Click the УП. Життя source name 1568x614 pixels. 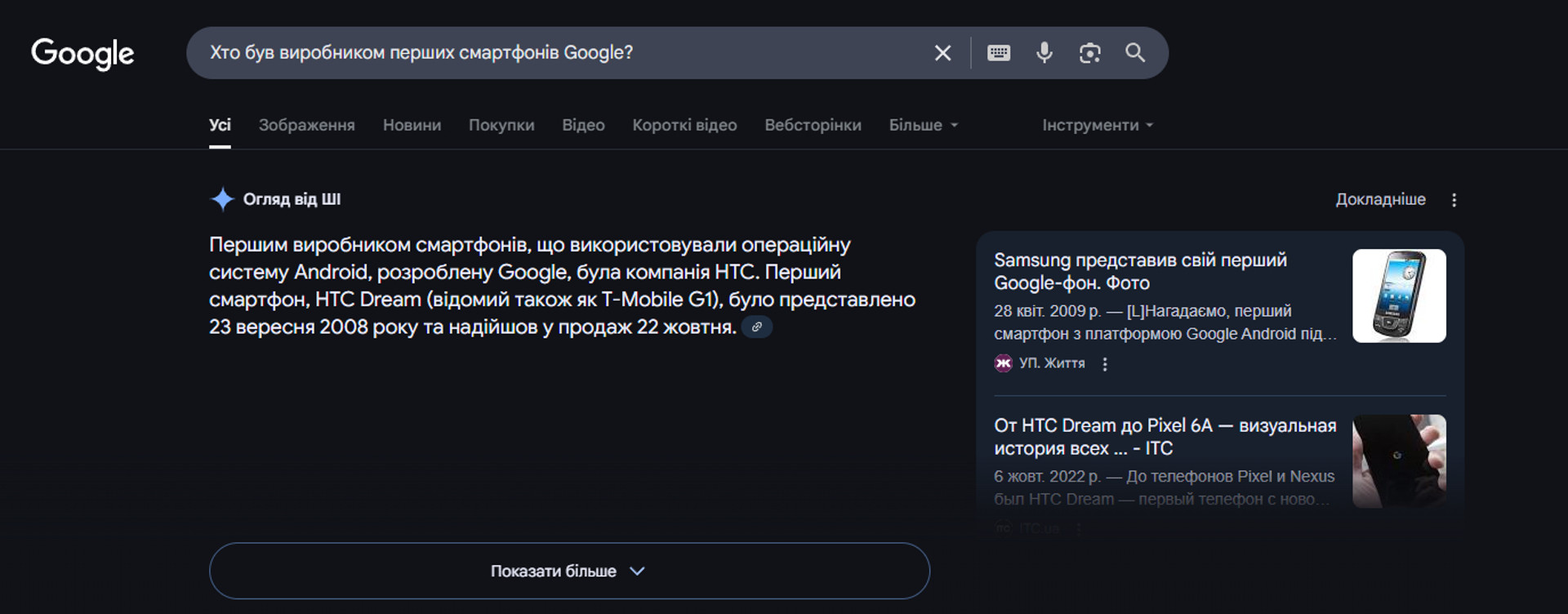click(x=1052, y=363)
